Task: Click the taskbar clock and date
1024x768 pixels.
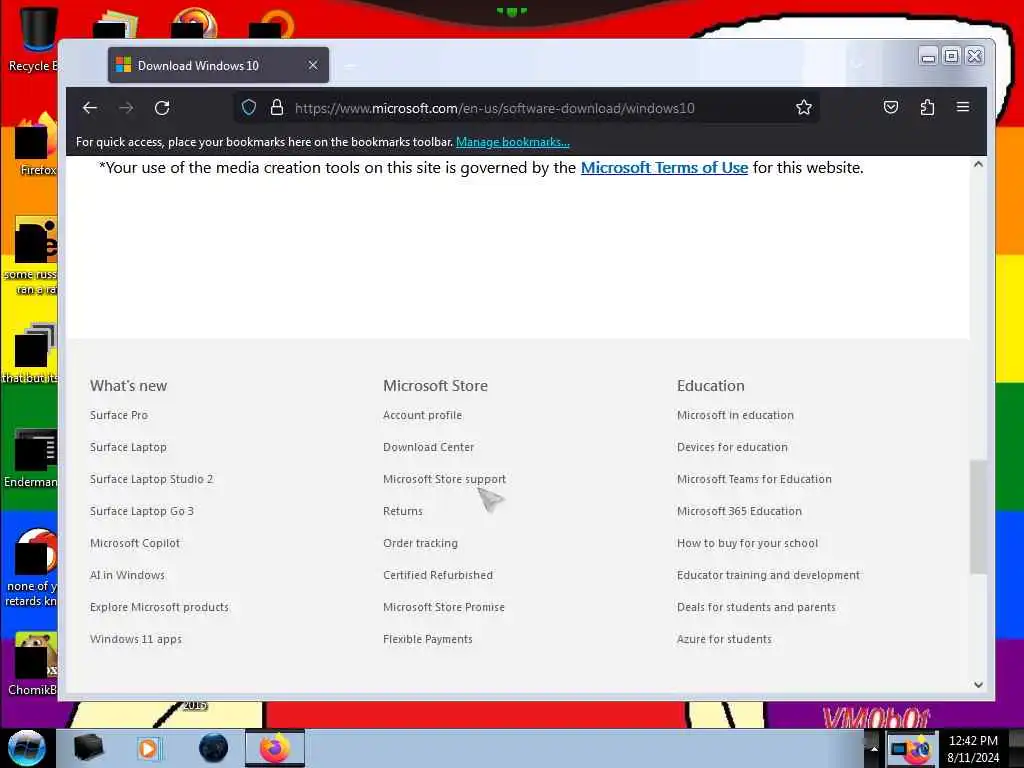Action: 973,749
